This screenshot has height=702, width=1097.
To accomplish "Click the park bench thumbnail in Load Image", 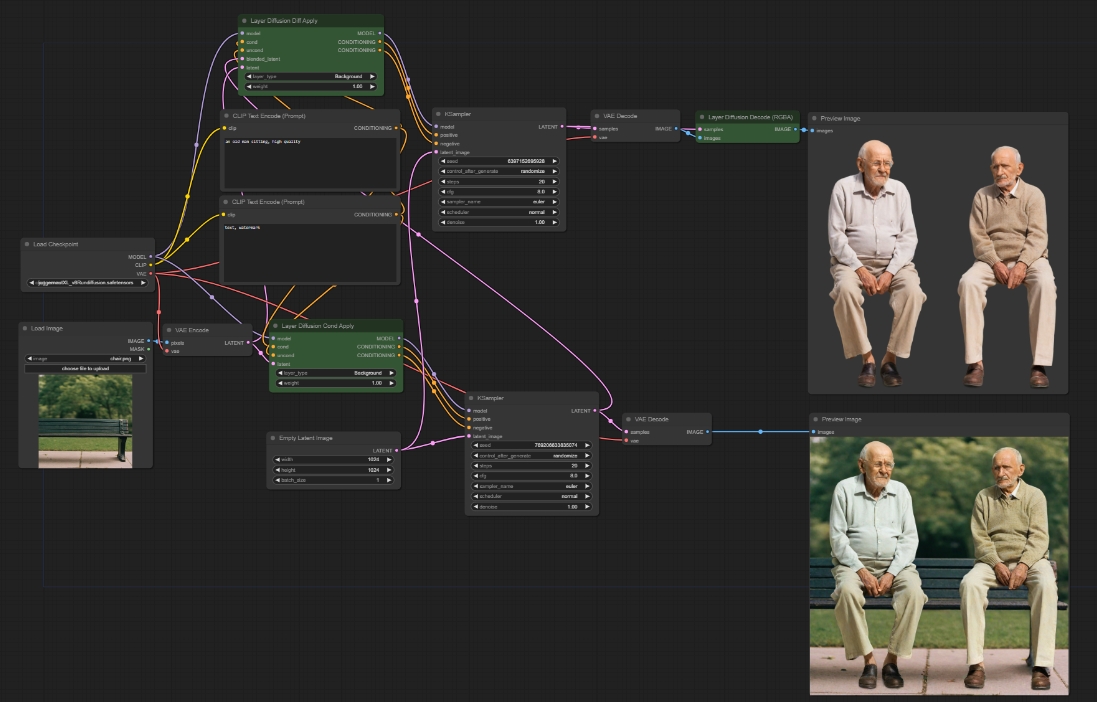I will [85, 420].
